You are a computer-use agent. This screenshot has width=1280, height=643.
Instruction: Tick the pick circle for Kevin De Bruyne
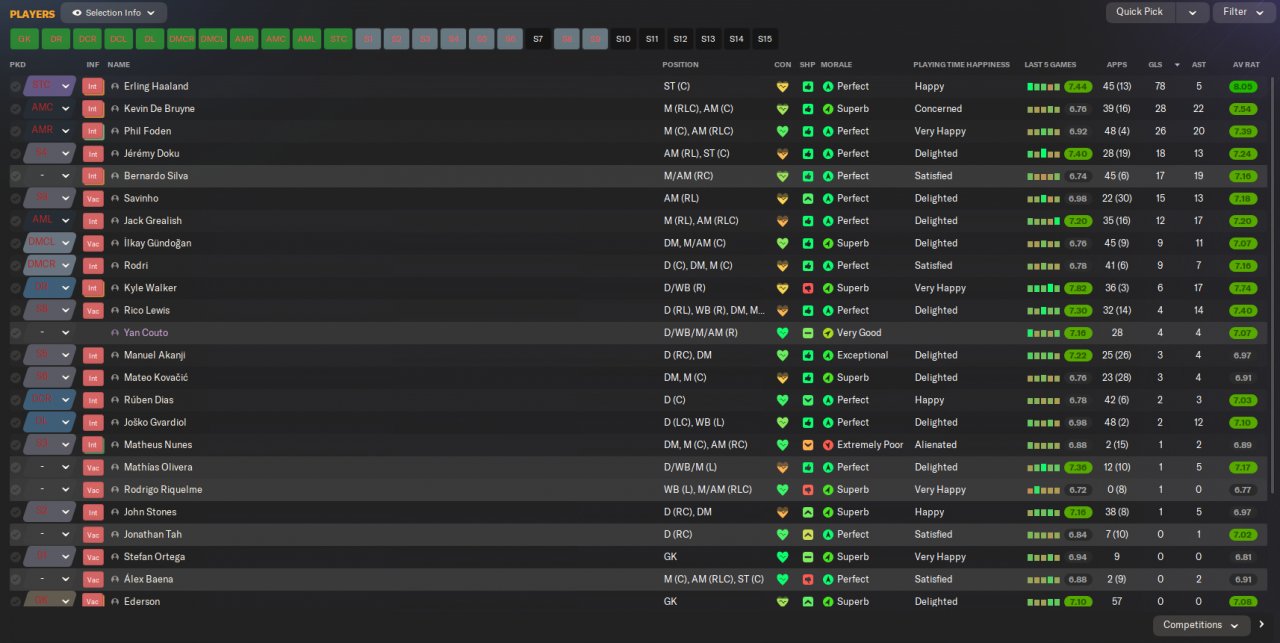point(15,109)
